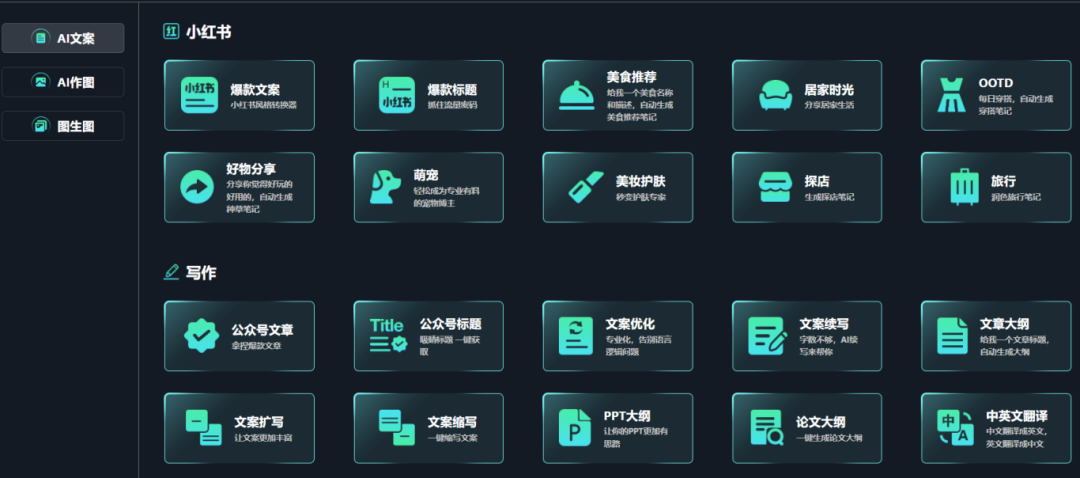Open the 爆款标题 tool title
The height and width of the screenshot is (478, 1080).
point(453,90)
